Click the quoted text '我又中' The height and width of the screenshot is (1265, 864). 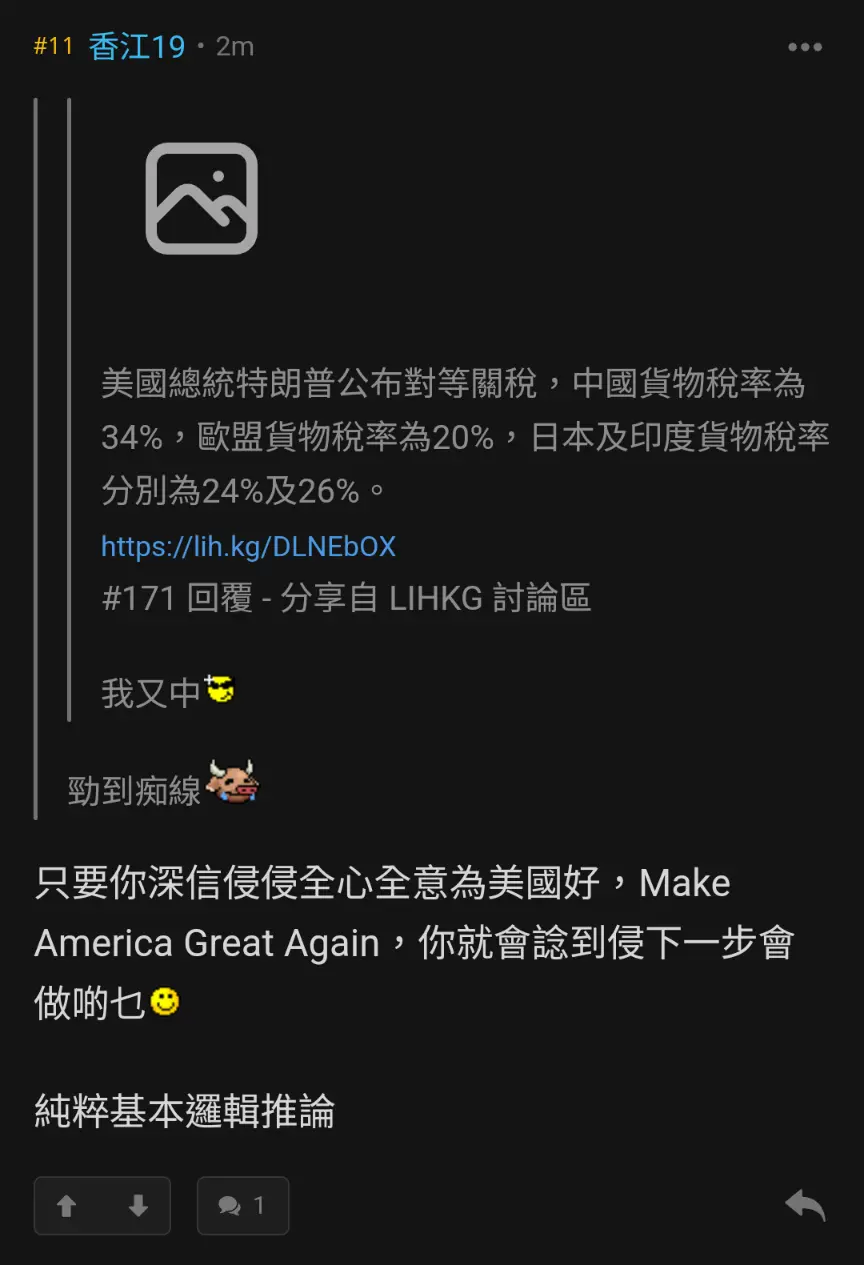point(151,693)
